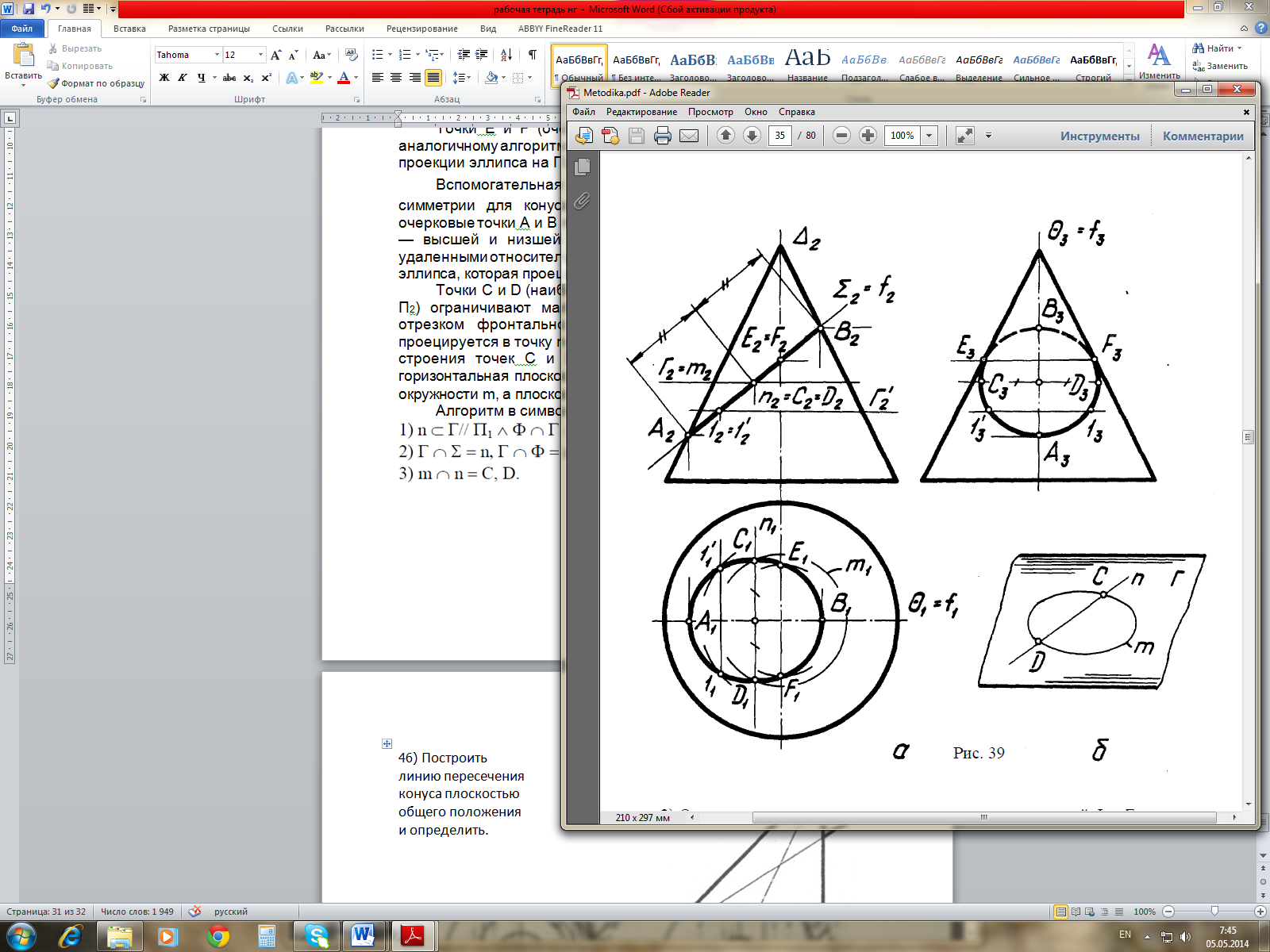The image size is (1270, 952).
Task: Zoom out with minus button in Reader
Action: (x=842, y=136)
